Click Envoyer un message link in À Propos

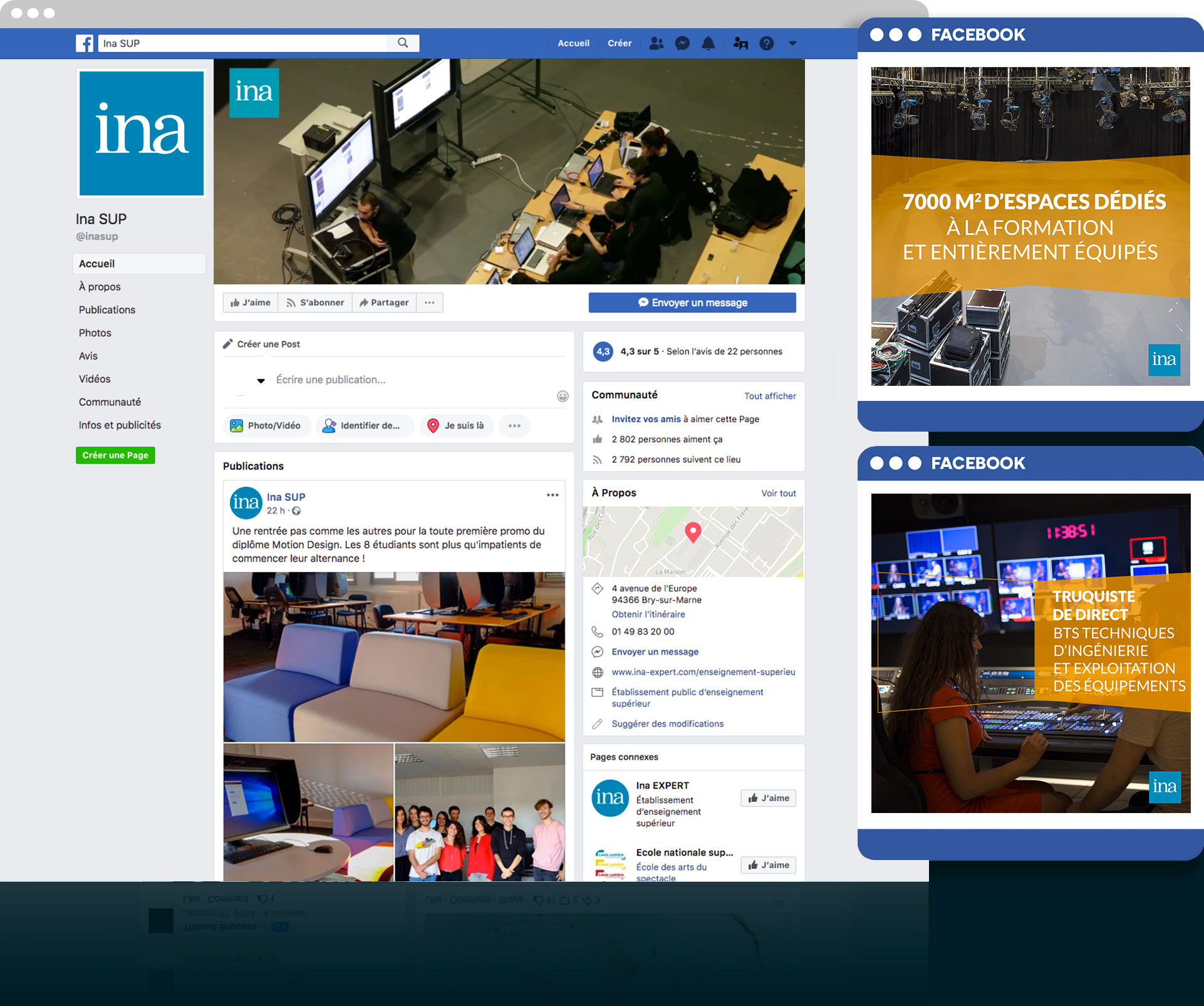pyautogui.click(x=655, y=651)
